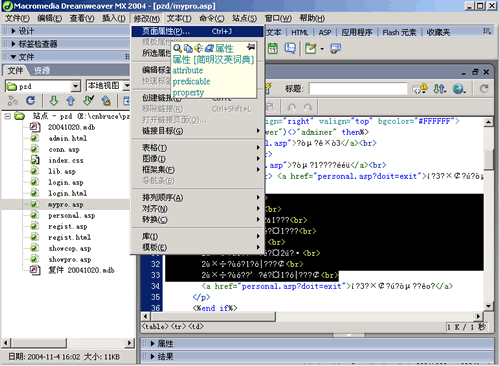
Task: Open the pzd site dropdown
Action: 76,86
